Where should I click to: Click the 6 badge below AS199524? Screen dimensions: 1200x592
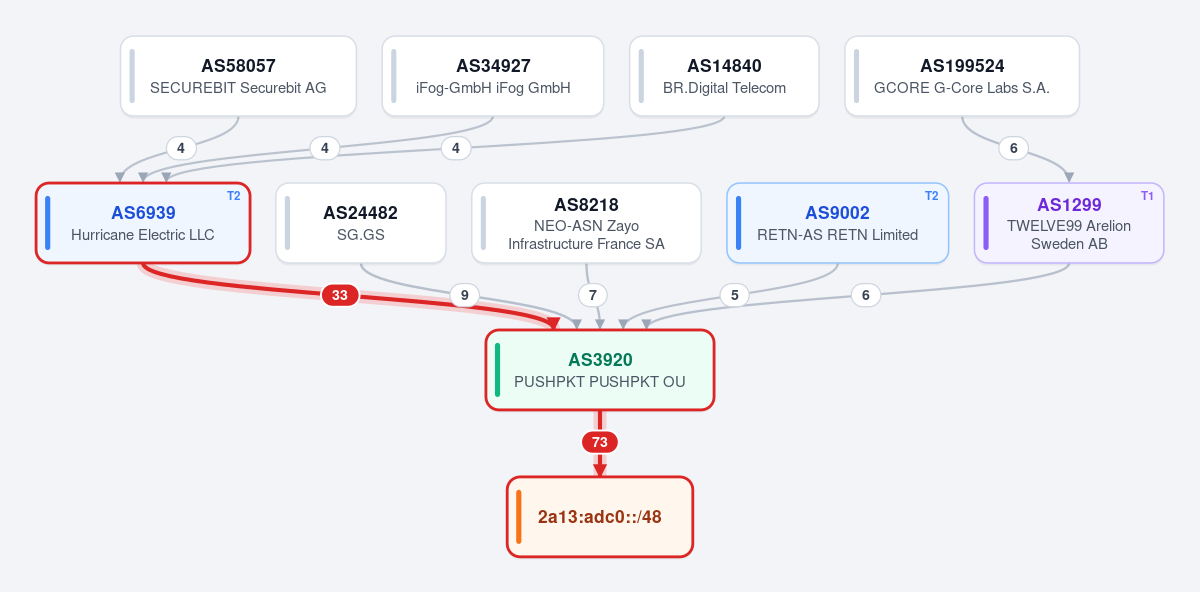pos(1013,148)
